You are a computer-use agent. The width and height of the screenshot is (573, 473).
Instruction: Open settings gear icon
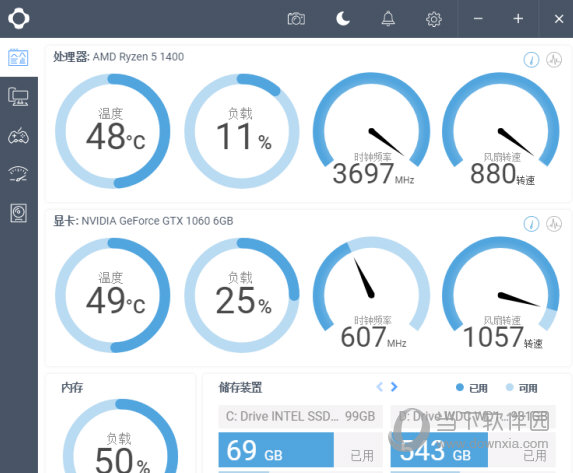[x=434, y=19]
